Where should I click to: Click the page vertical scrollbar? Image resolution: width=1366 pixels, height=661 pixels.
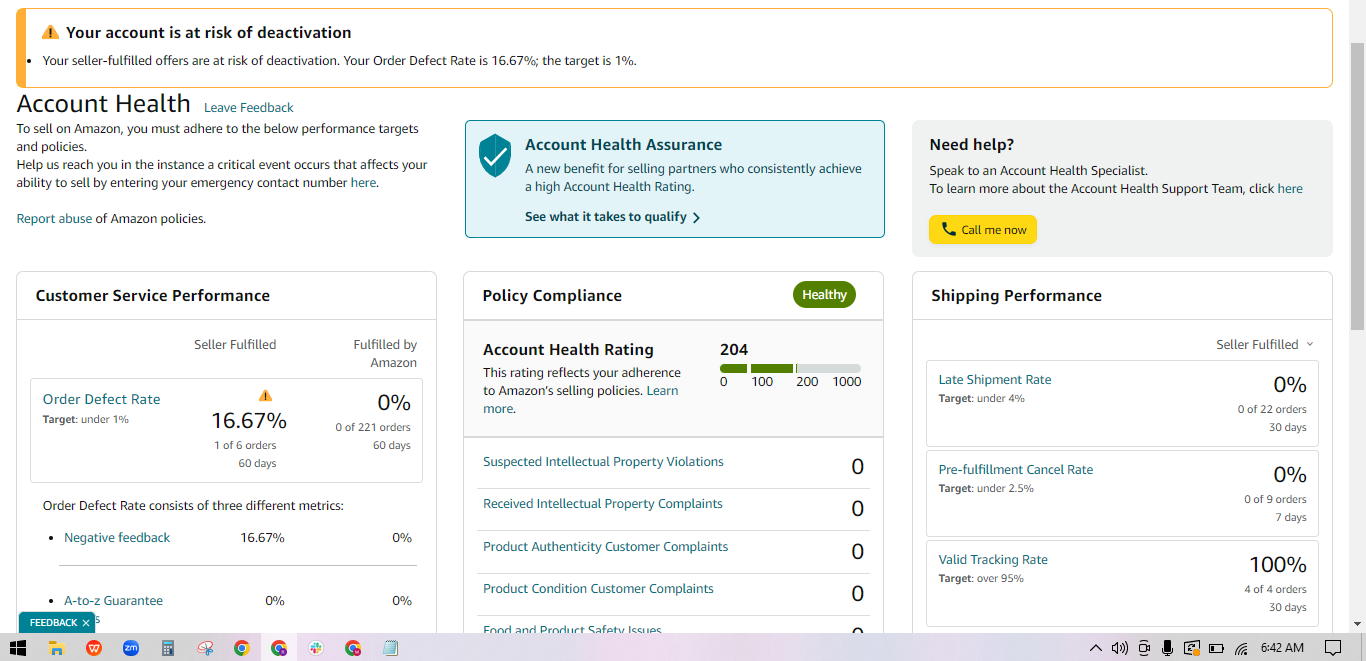[x=1357, y=187]
